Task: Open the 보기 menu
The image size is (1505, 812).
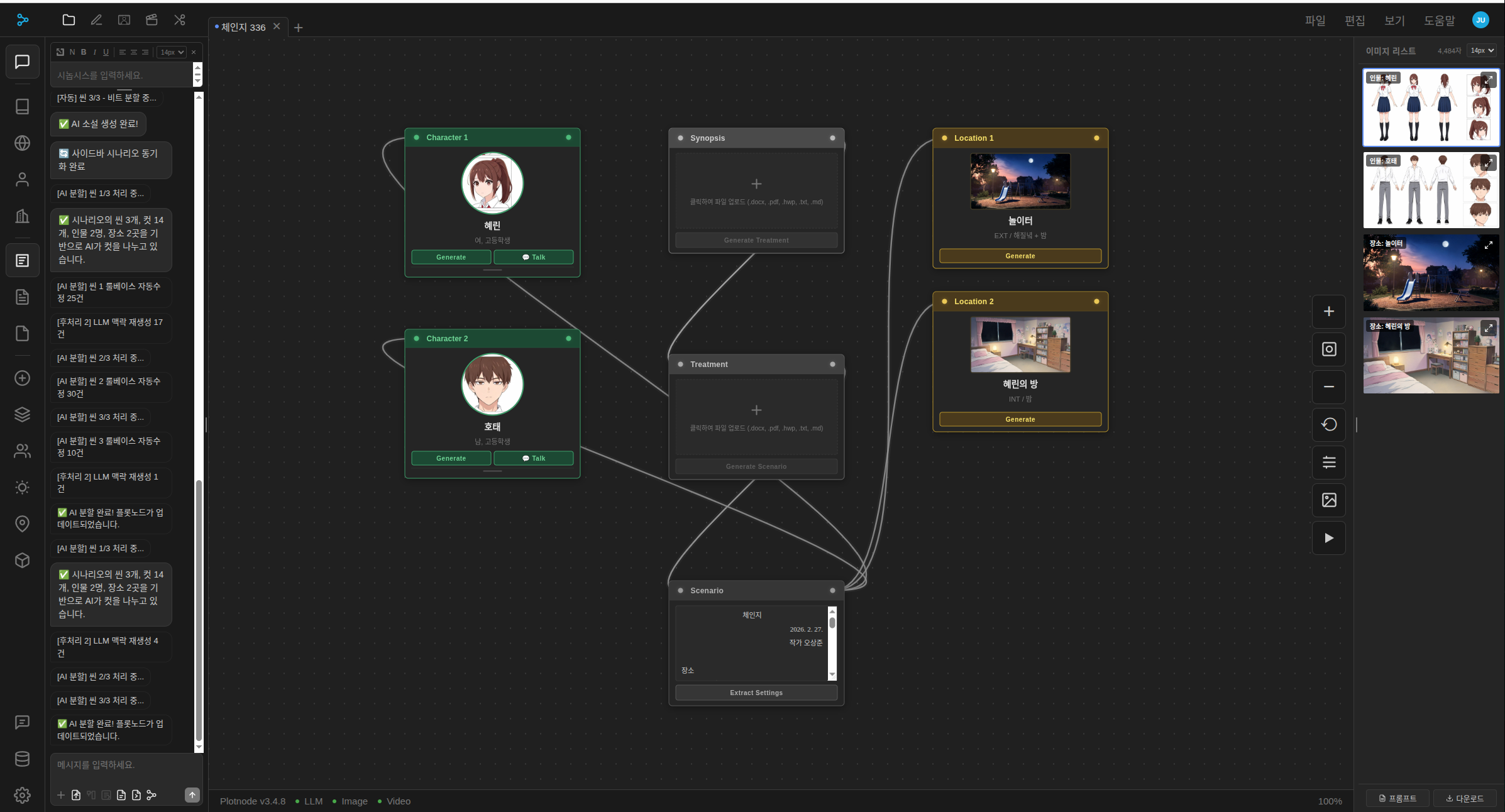Action: click(1394, 20)
